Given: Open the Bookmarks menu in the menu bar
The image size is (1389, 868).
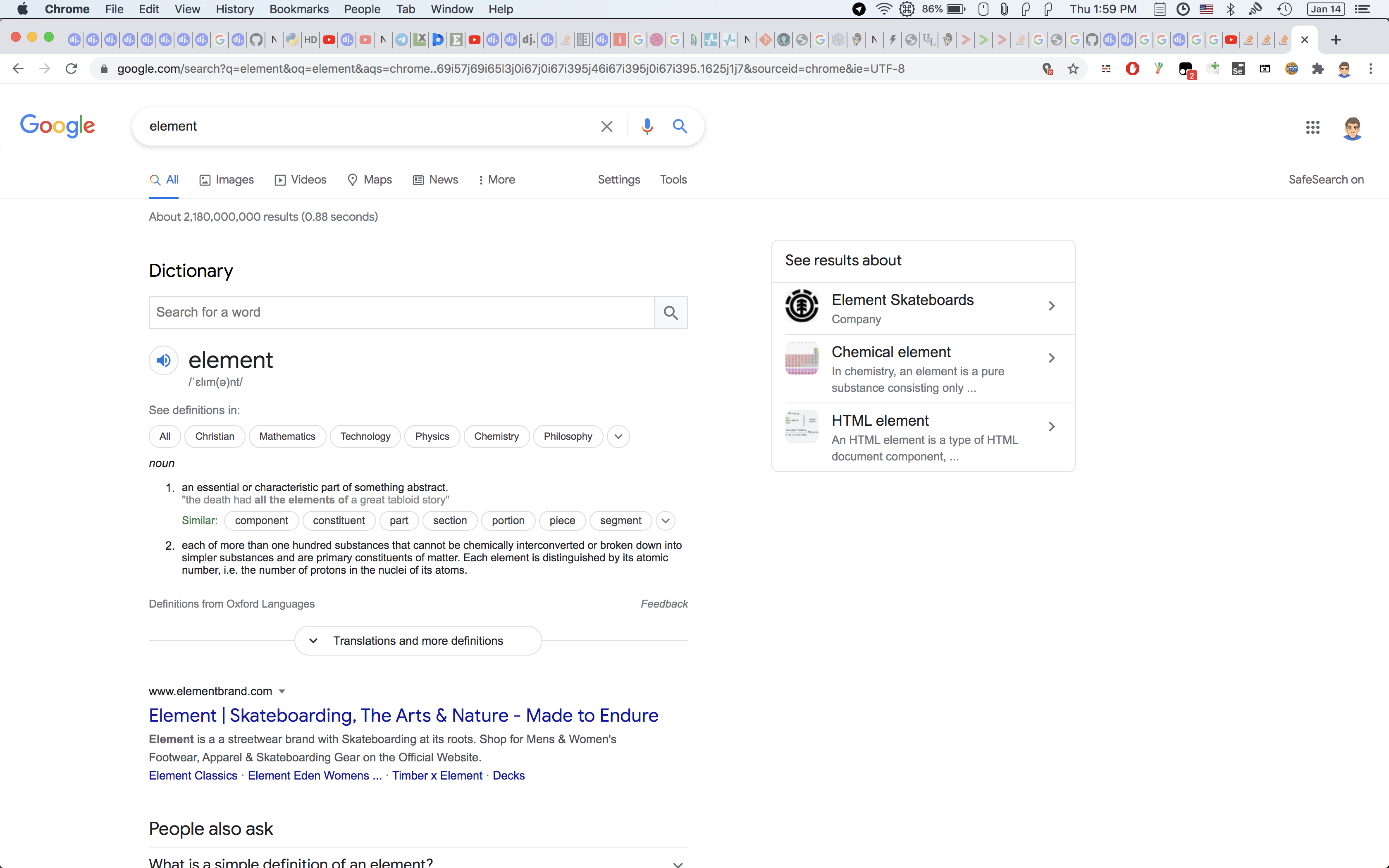Looking at the screenshot, I should [x=299, y=9].
